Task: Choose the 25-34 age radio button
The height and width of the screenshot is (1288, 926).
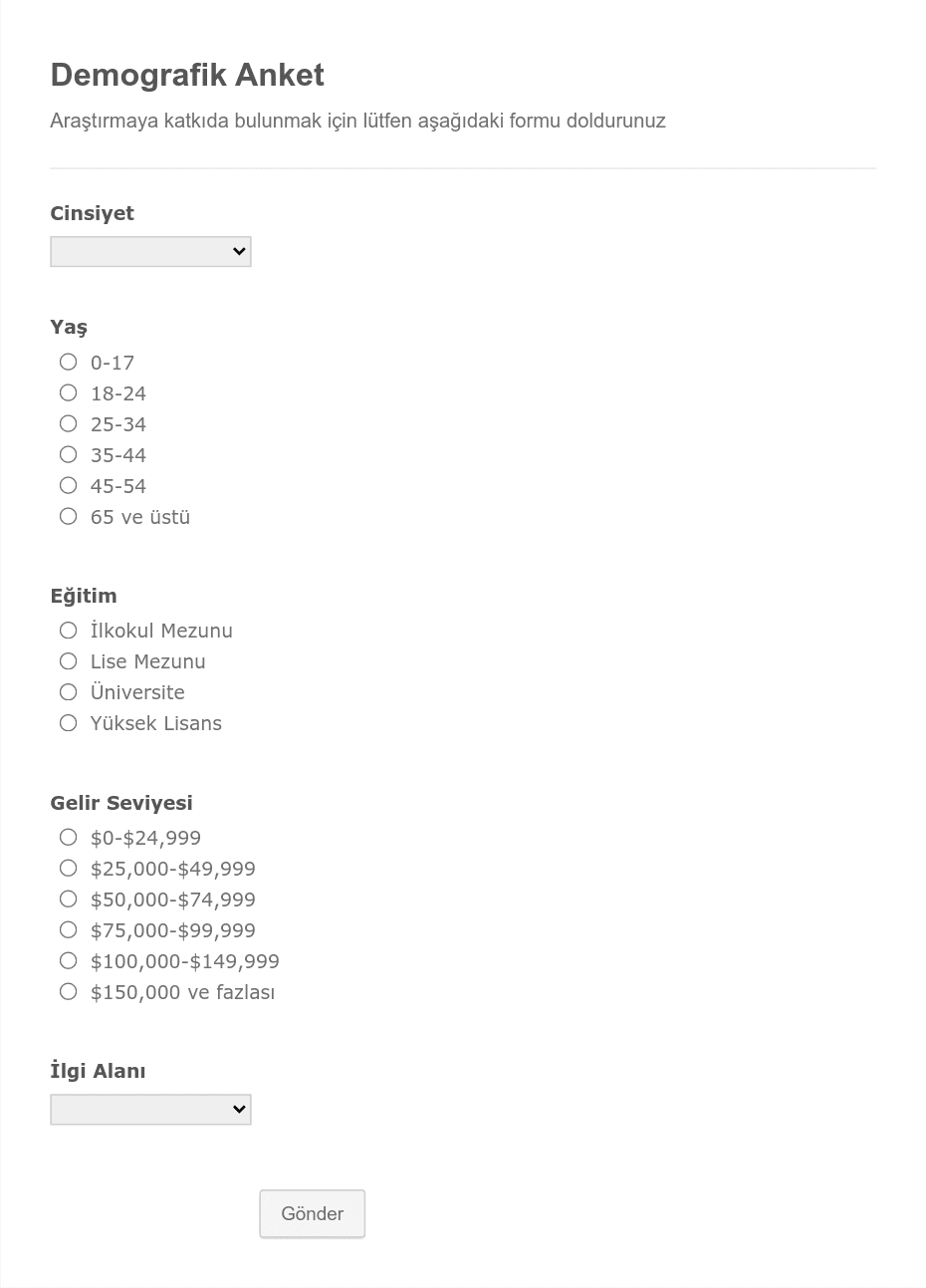Action: pos(68,423)
